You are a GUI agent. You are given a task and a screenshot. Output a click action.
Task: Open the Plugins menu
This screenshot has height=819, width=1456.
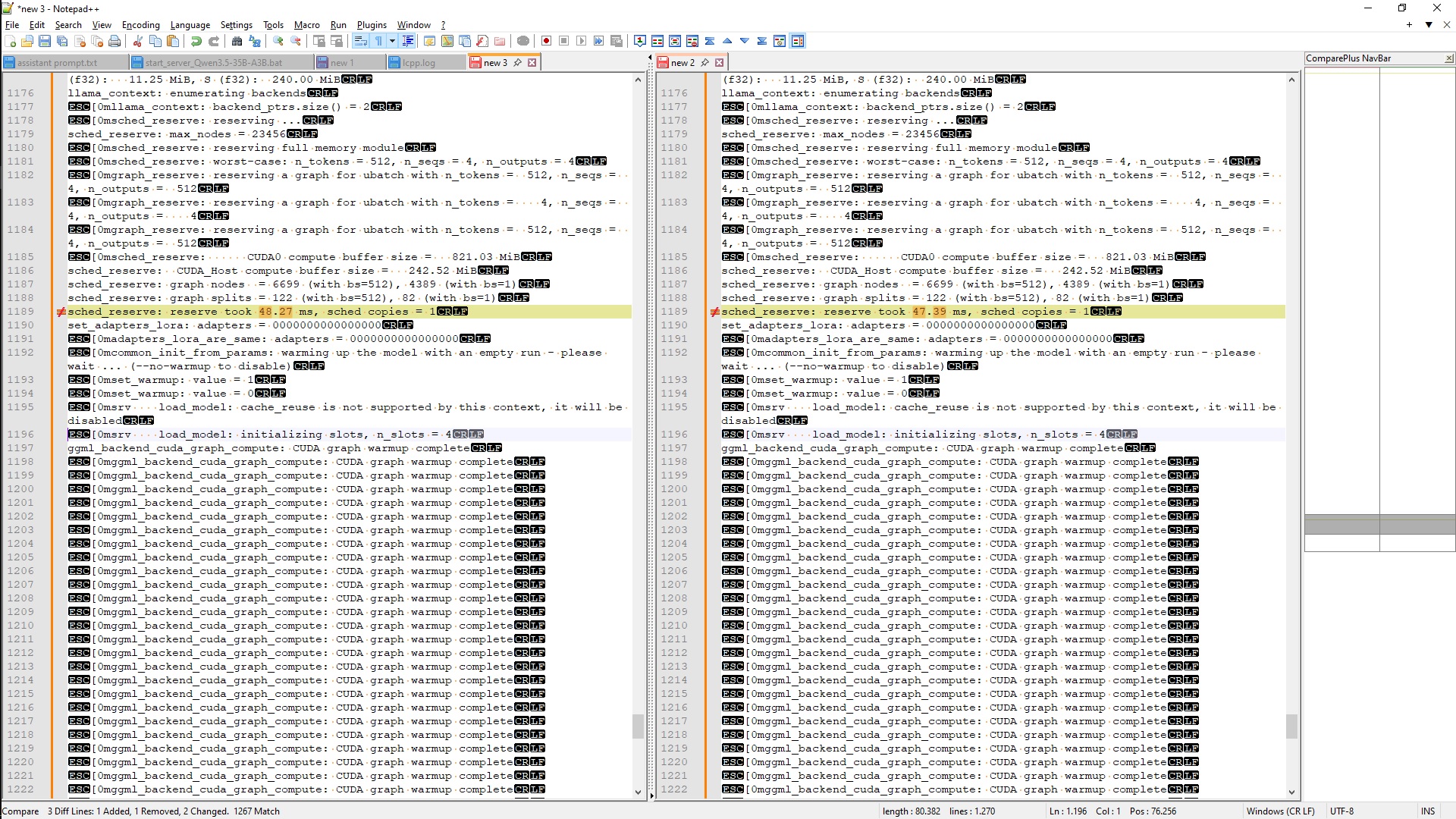[372, 25]
